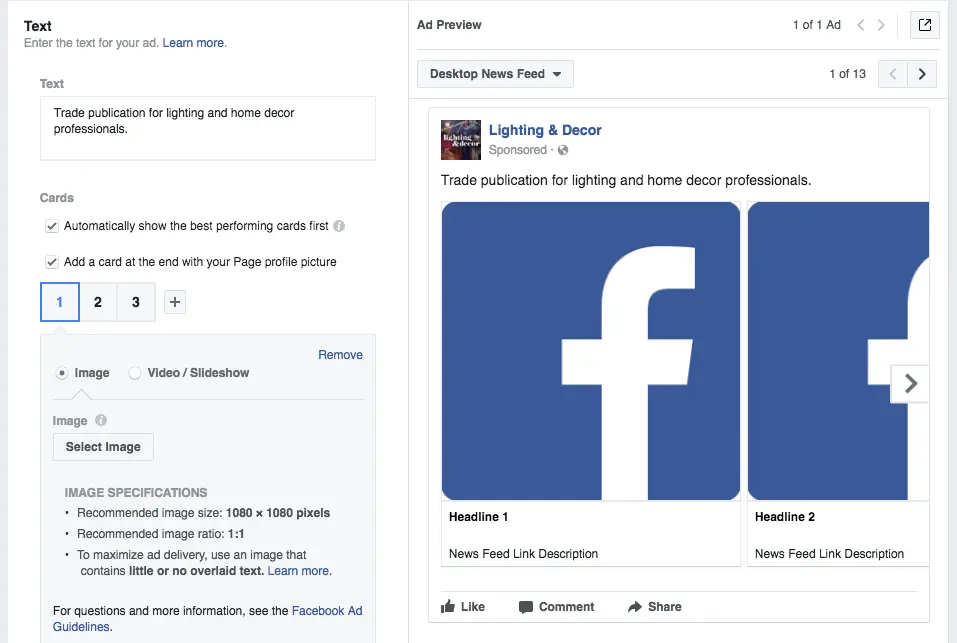Select the Video / Slideshow radio option

pyautogui.click(x=135, y=373)
